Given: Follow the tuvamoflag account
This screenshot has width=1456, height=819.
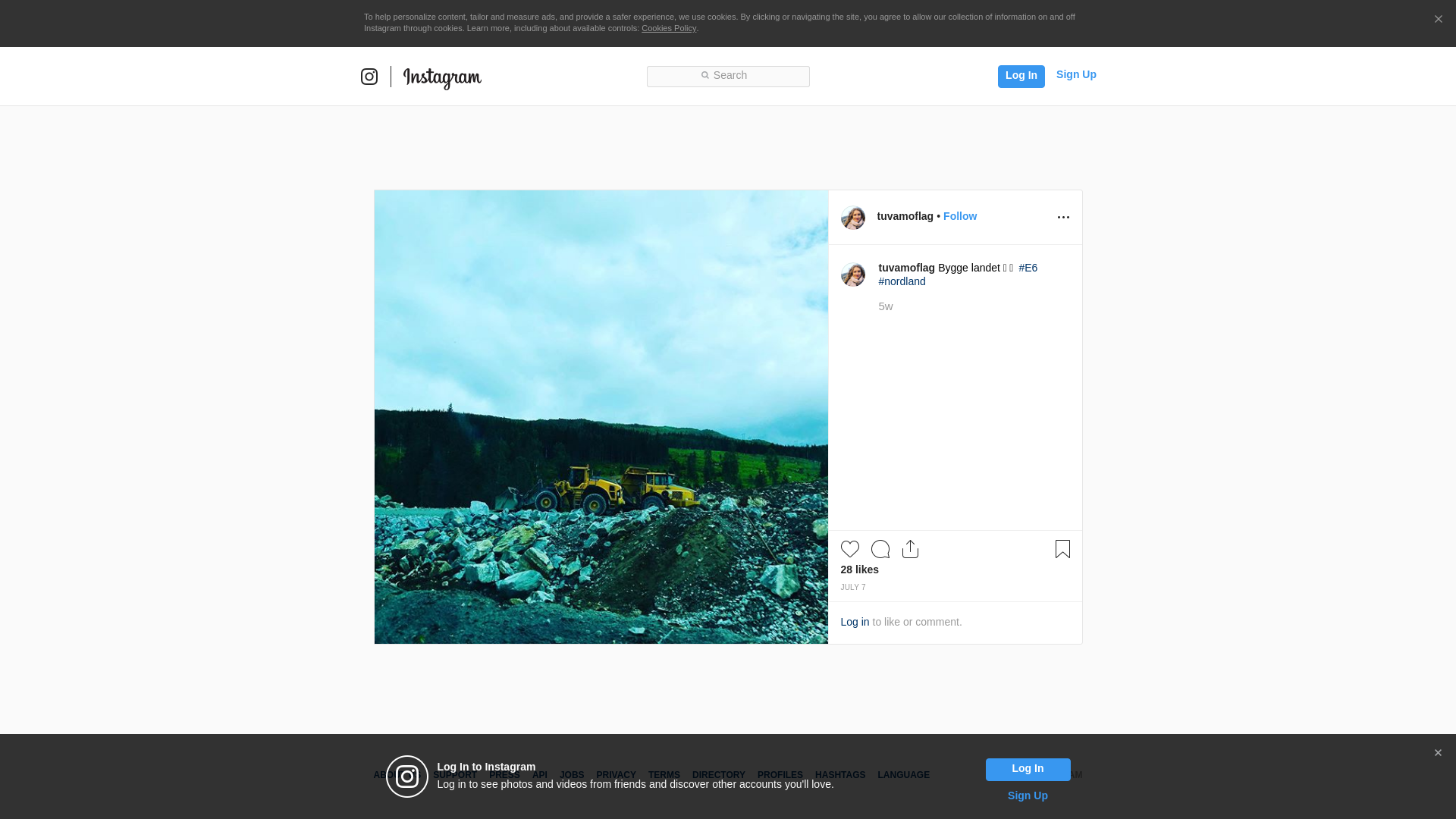Looking at the screenshot, I should (x=959, y=216).
